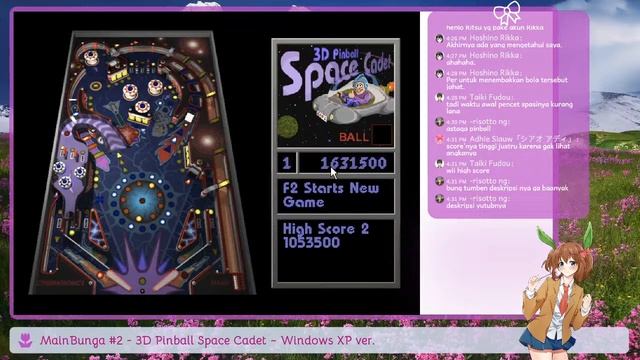Click the 'astaga pinball' chat message
The width and height of the screenshot is (640, 360).
coord(468,129)
